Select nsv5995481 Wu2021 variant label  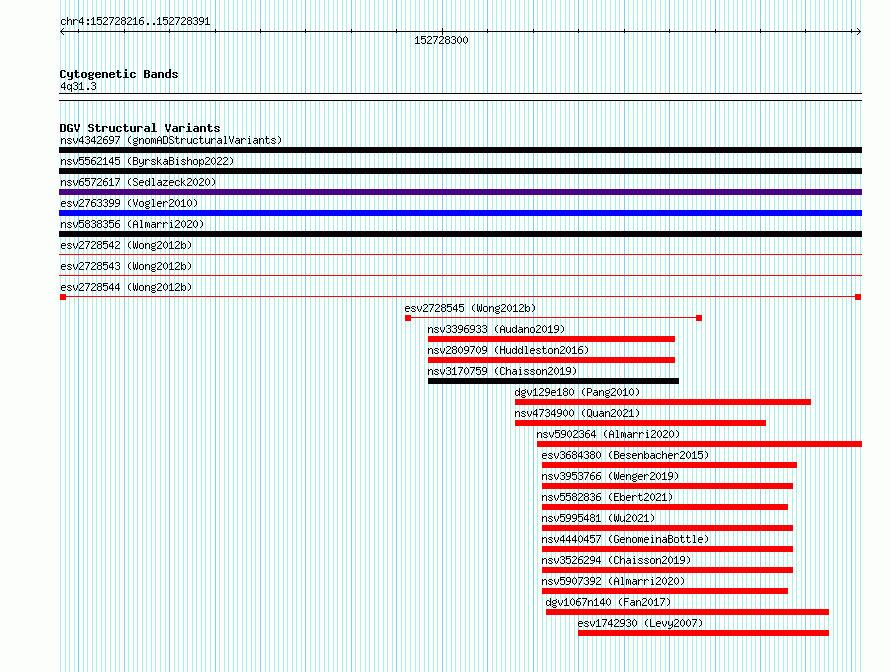598,518
